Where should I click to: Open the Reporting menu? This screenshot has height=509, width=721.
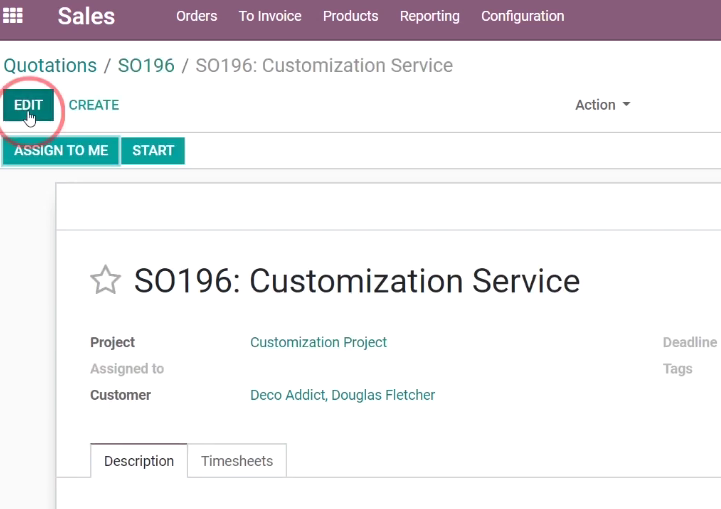(429, 16)
